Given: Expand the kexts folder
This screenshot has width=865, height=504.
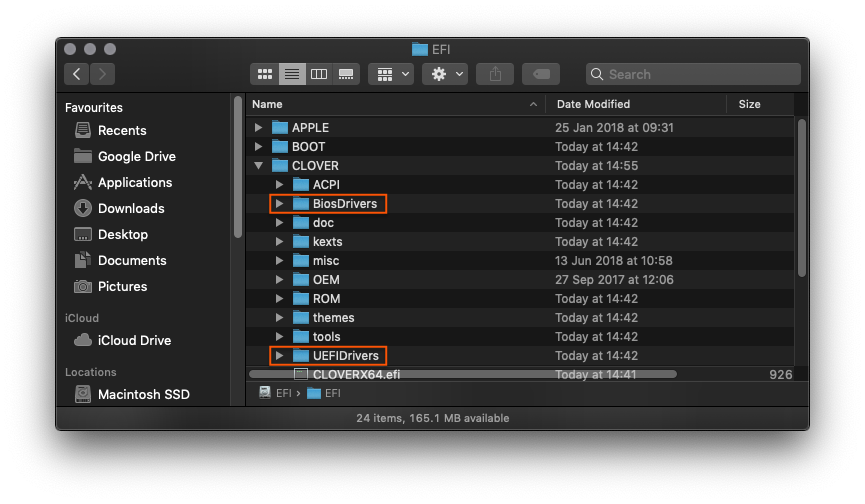Looking at the screenshot, I should pyautogui.click(x=279, y=242).
